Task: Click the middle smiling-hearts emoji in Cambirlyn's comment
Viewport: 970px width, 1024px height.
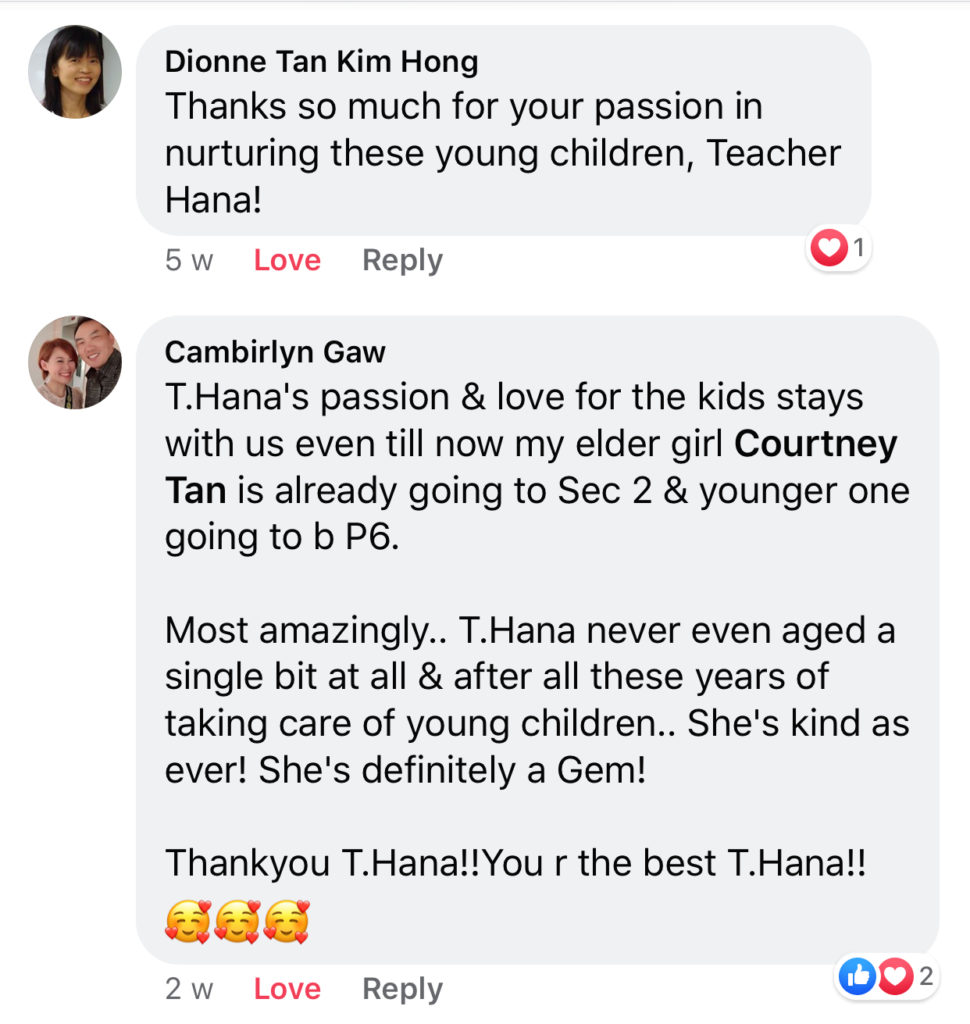Action: click(x=237, y=920)
